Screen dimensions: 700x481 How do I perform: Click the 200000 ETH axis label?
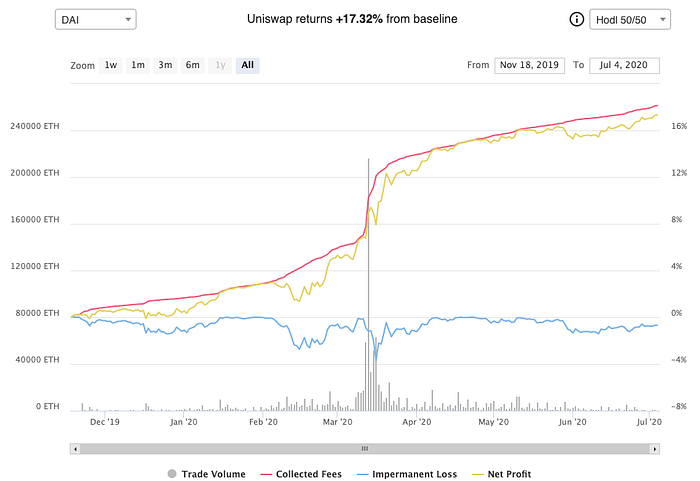[x=35, y=173]
